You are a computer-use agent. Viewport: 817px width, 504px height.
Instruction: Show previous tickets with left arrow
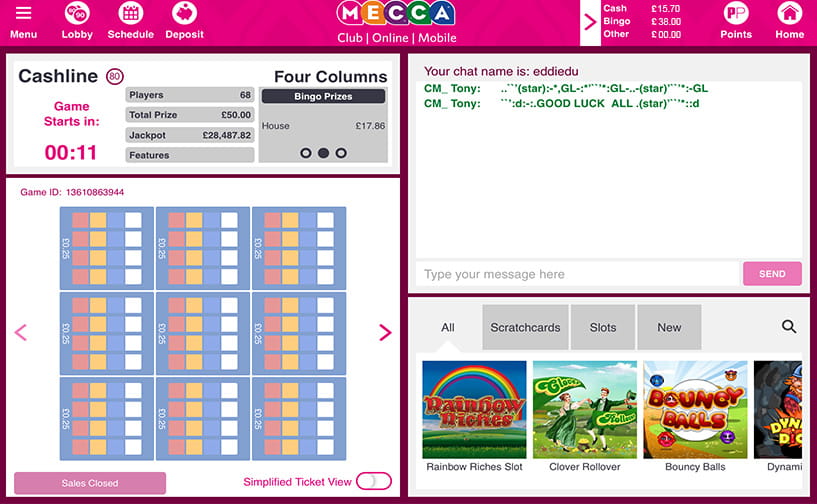[x=20, y=333]
